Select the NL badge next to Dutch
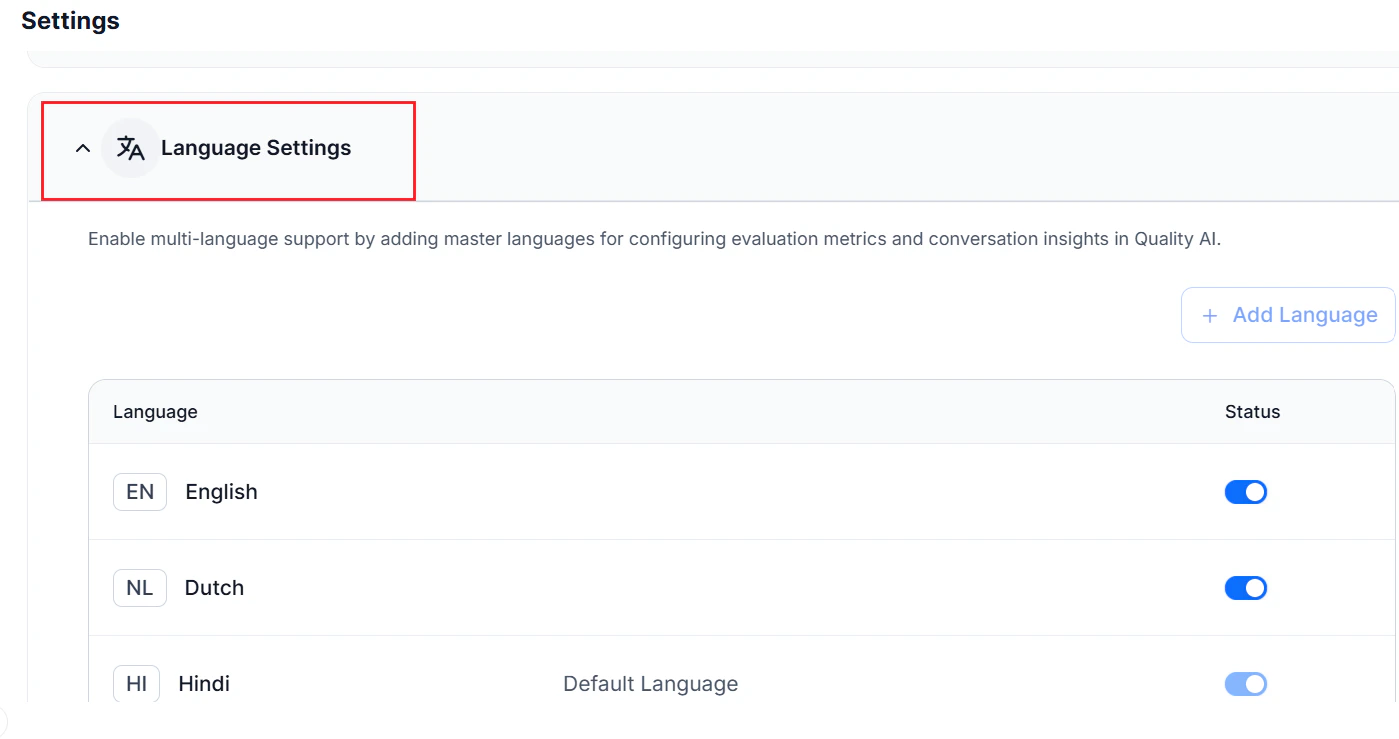The width and height of the screenshot is (1399, 739). 139,587
